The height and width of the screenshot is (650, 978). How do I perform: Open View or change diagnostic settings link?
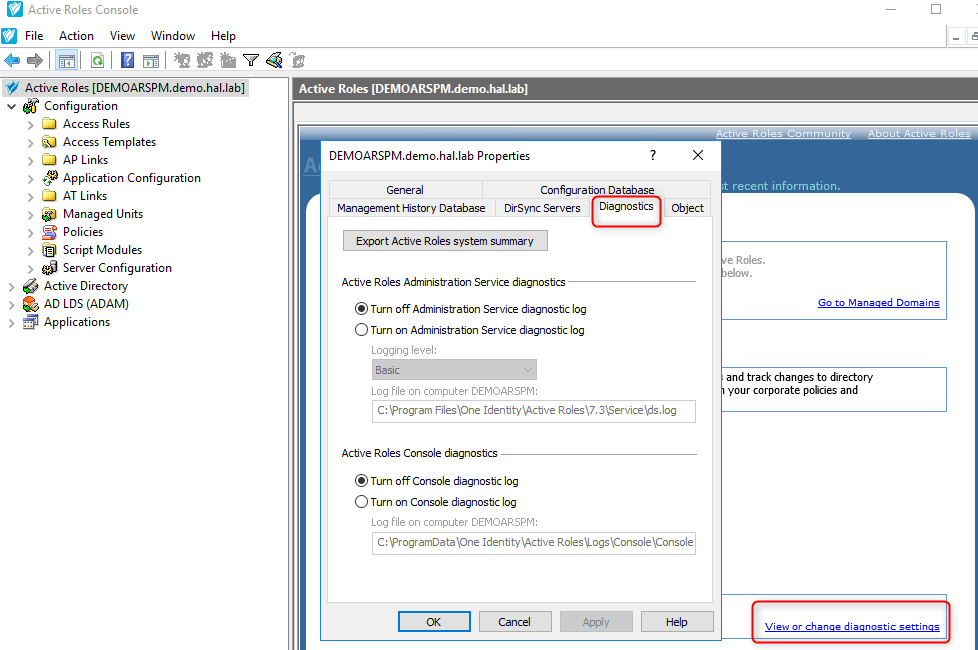852,626
